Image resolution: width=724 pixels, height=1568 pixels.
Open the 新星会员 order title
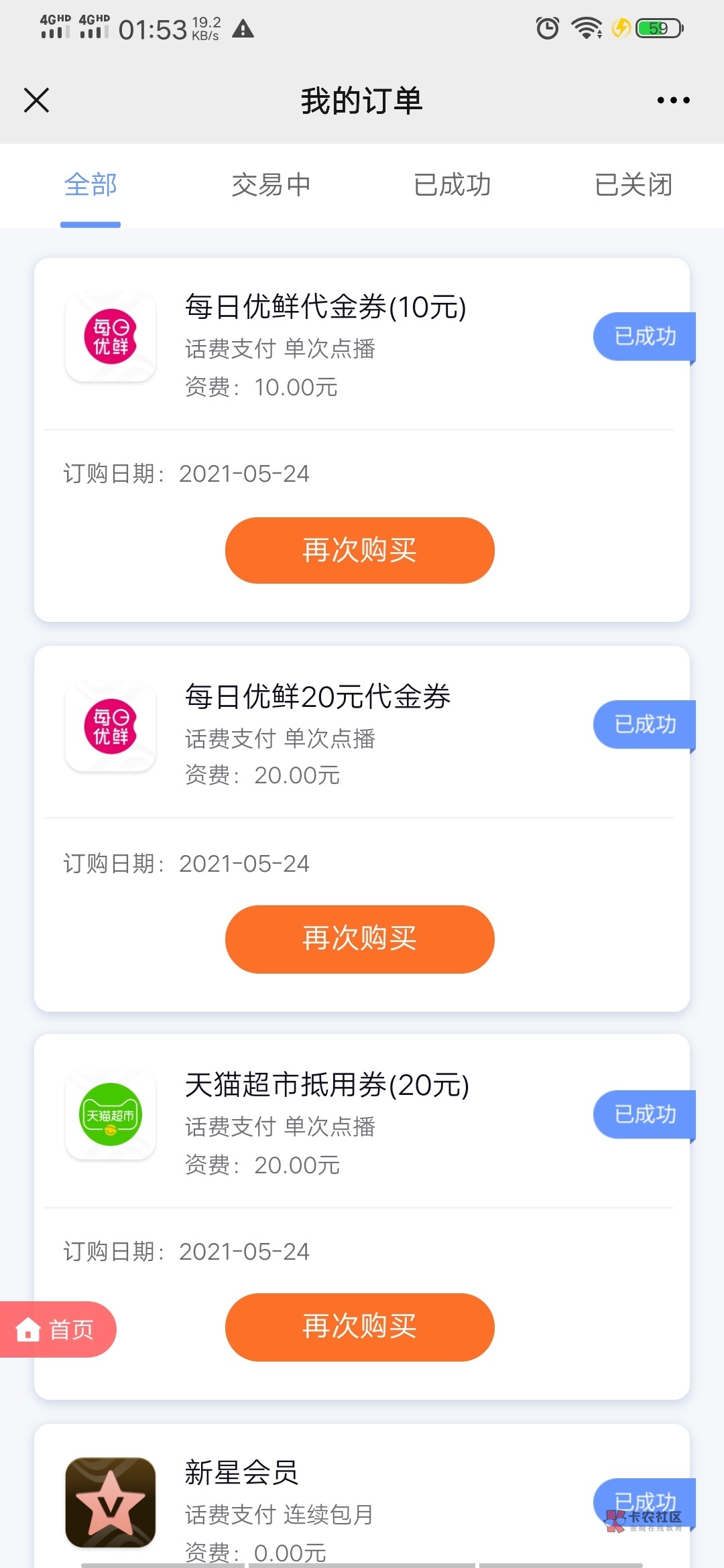coord(241,1473)
